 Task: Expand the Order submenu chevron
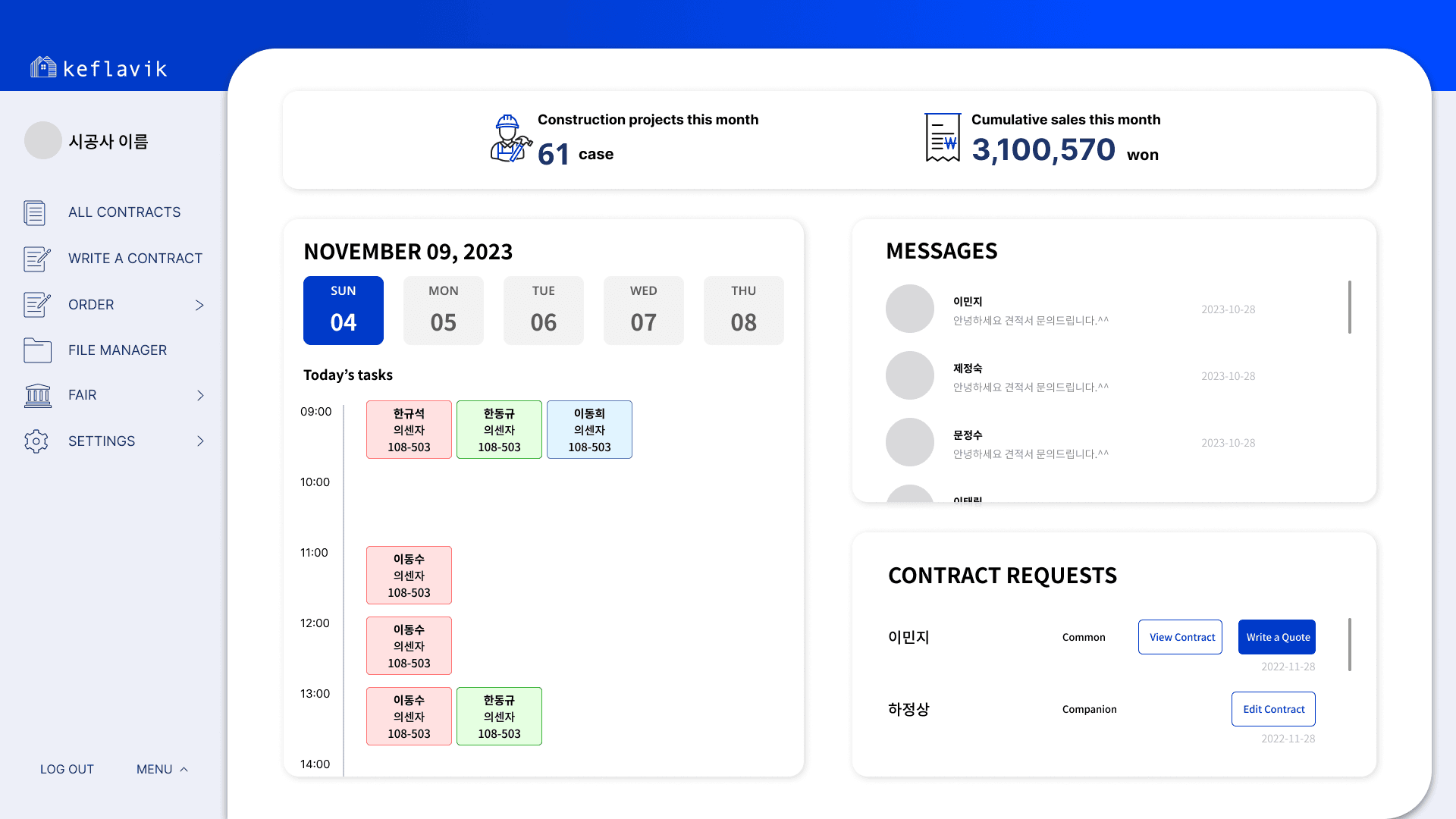pos(199,305)
